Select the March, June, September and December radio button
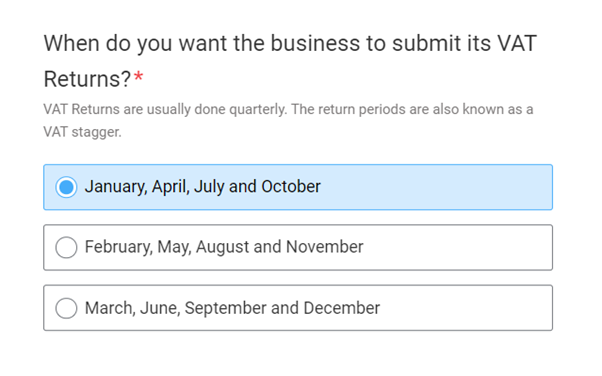This screenshot has width=602, height=376. 66,308
